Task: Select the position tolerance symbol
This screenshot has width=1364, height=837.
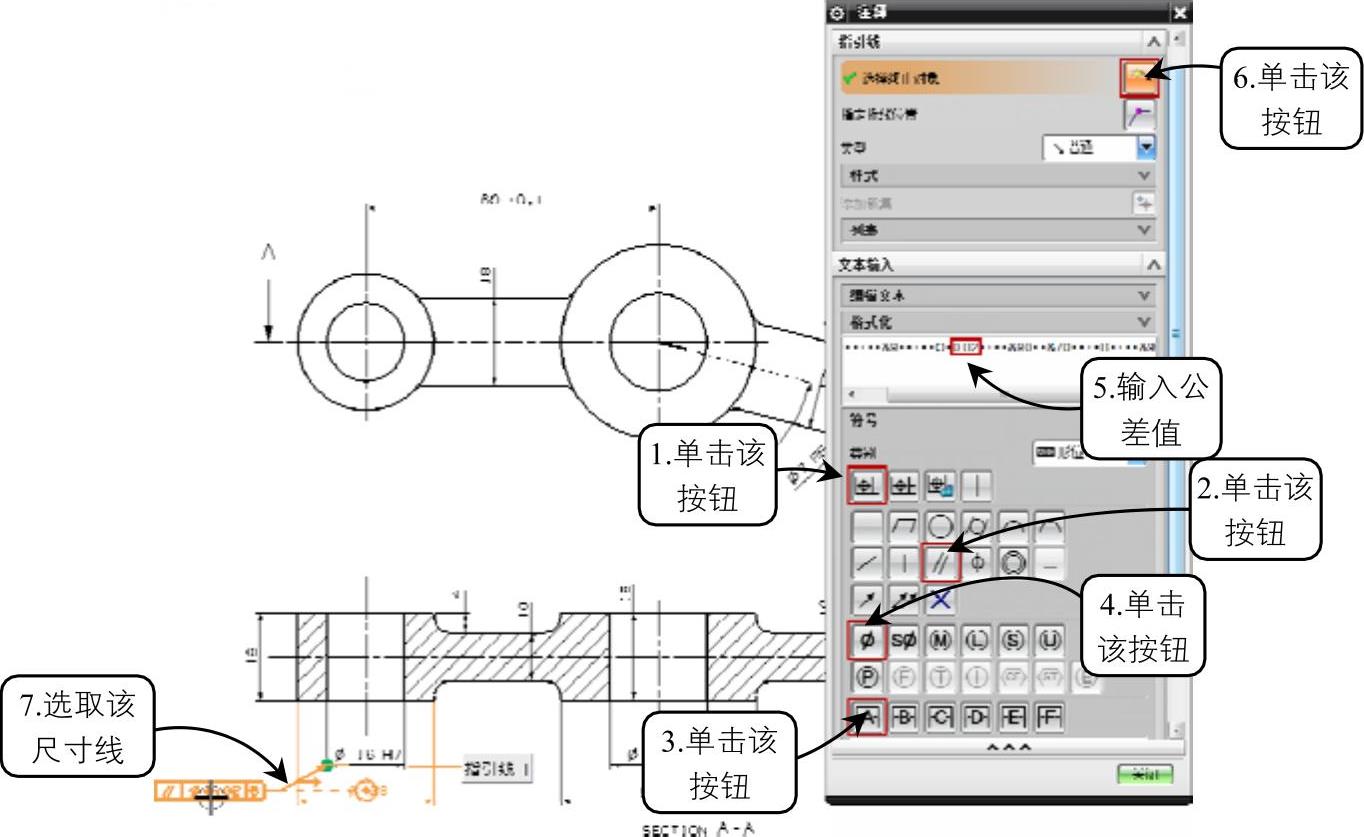Action: [977, 563]
